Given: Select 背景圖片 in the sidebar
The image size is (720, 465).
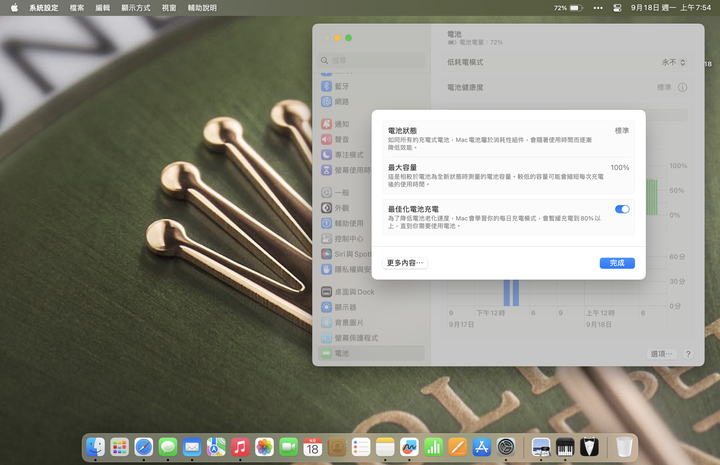Looking at the screenshot, I should click(371, 323).
